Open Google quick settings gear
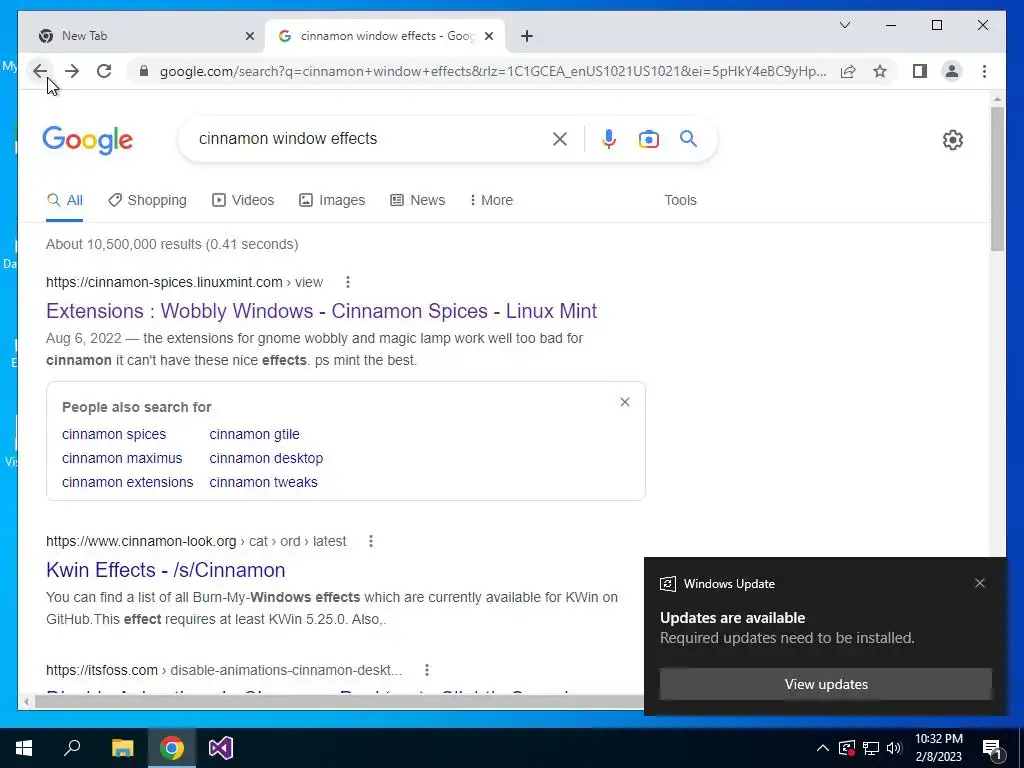This screenshot has width=1024, height=768. pyautogui.click(x=952, y=140)
